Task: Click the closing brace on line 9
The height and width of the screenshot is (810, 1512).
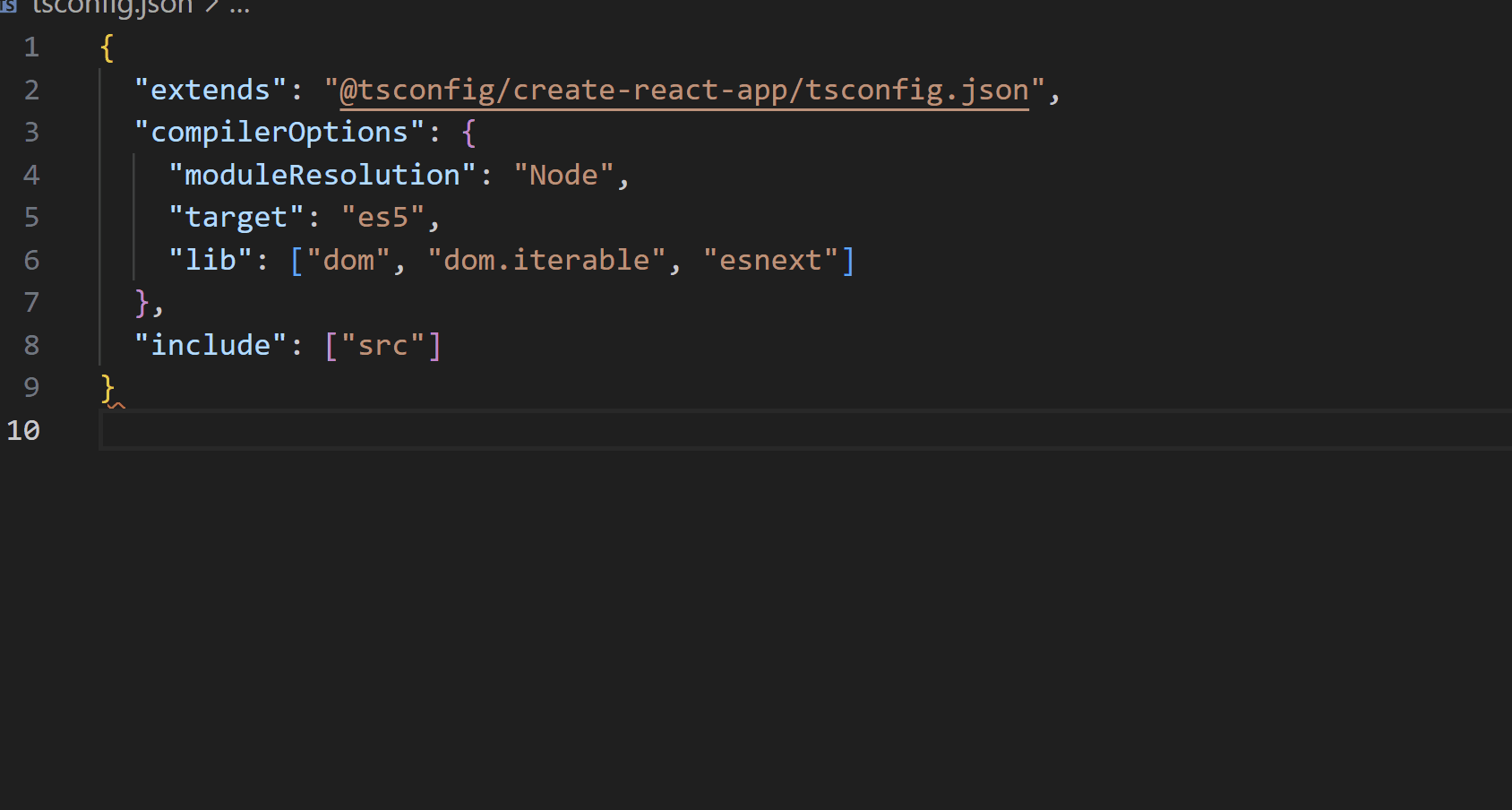Action: click(106, 387)
